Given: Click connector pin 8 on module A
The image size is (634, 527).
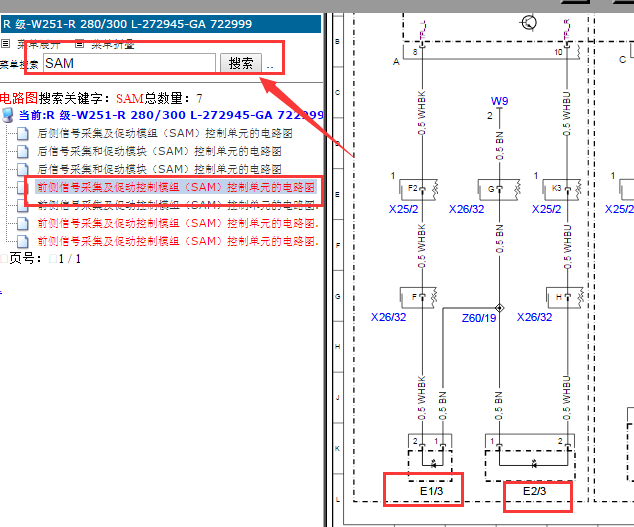Looking at the screenshot, I should 415,52.
